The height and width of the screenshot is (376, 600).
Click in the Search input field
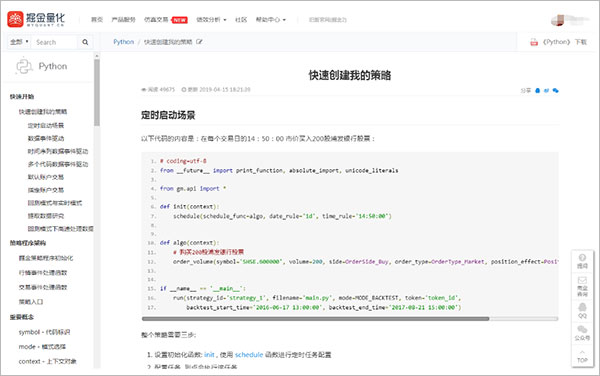(x=55, y=42)
